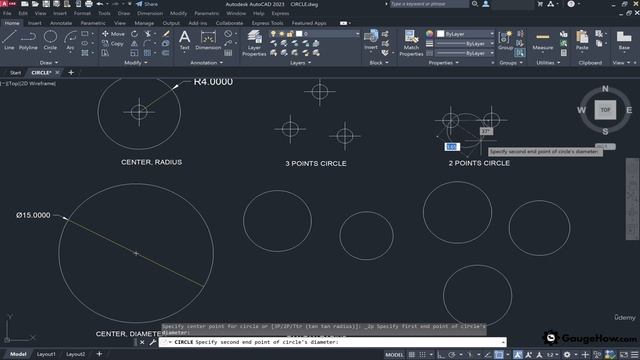Click the layer color white swatch
Viewport: 640px width, 360px height.
coord(299,34)
